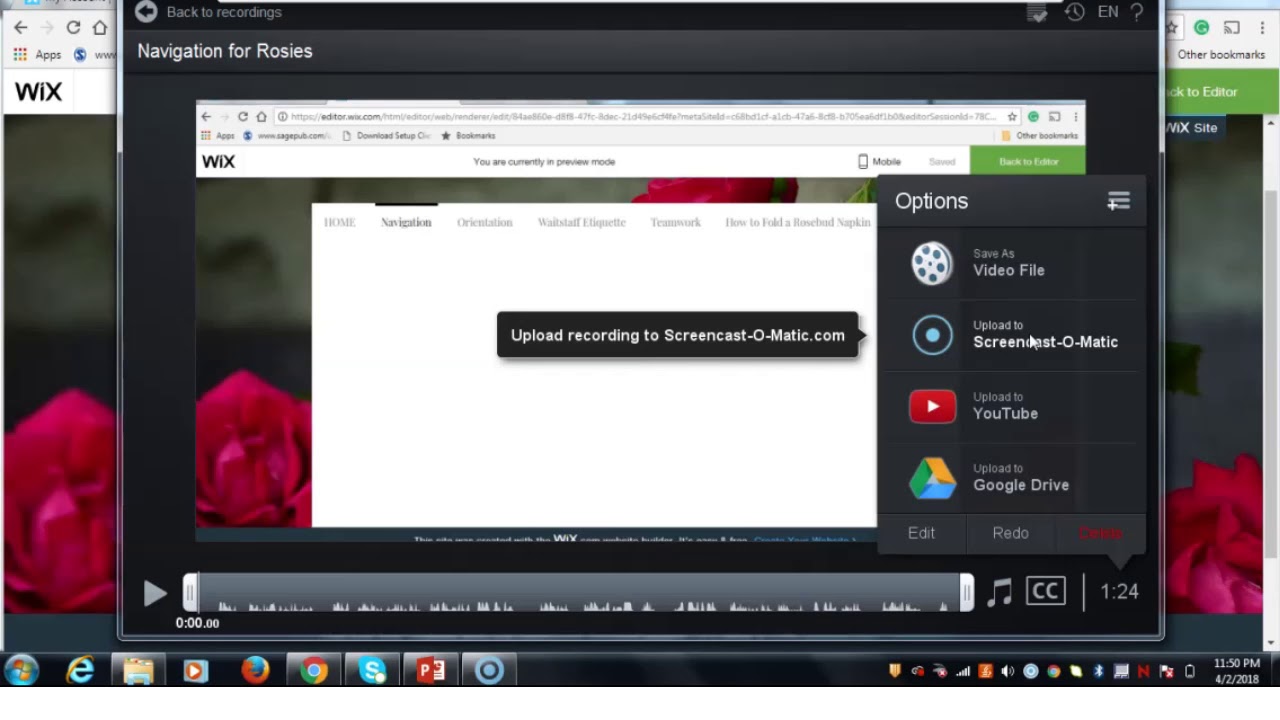Click the audio waveform timeline
Screen dimensions: 1280x720
point(578,593)
